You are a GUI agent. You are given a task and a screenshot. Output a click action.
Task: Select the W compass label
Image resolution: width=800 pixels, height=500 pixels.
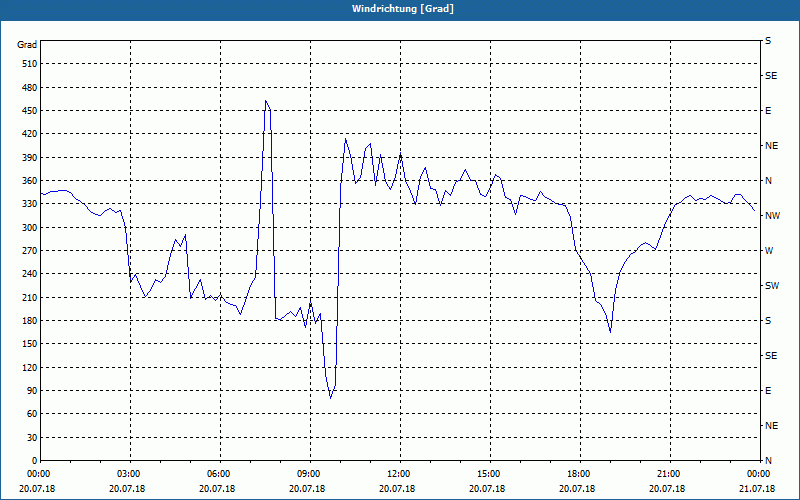point(769,251)
